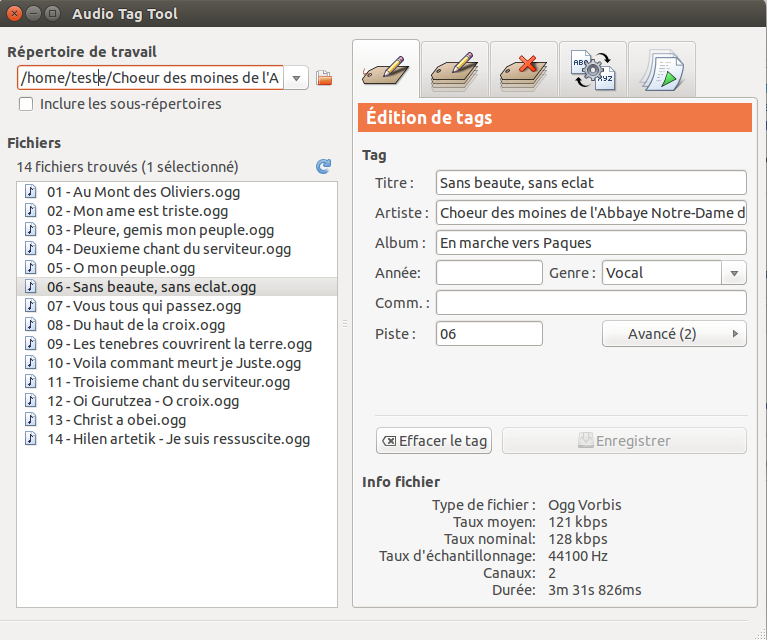Click the browse folder icon
The height and width of the screenshot is (640, 767).
click(x=324, y=78)
